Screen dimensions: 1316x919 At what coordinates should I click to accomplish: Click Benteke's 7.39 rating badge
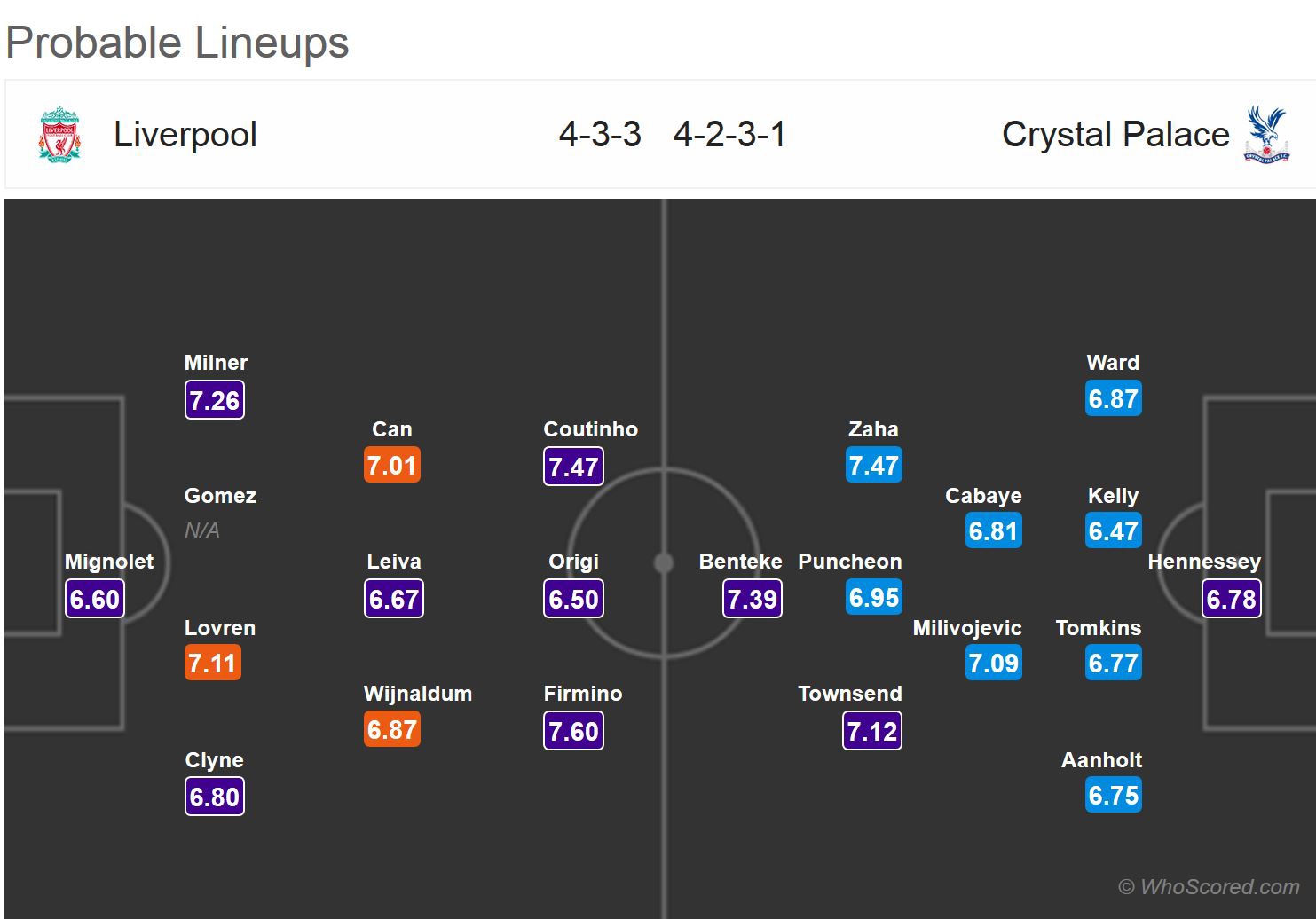(752, 599)
